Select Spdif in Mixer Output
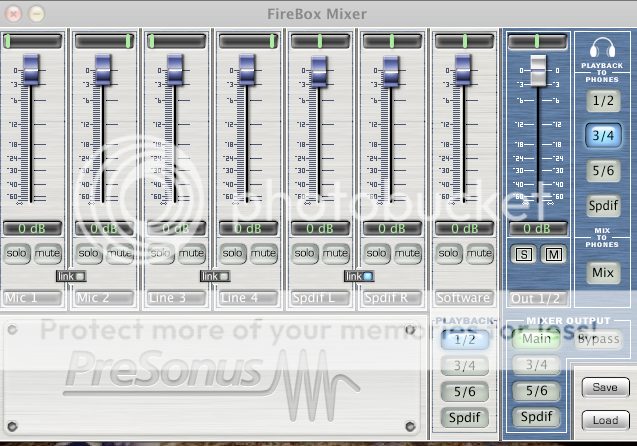The image size is (637, 446). pyautogui.click(x=536, y=417)
